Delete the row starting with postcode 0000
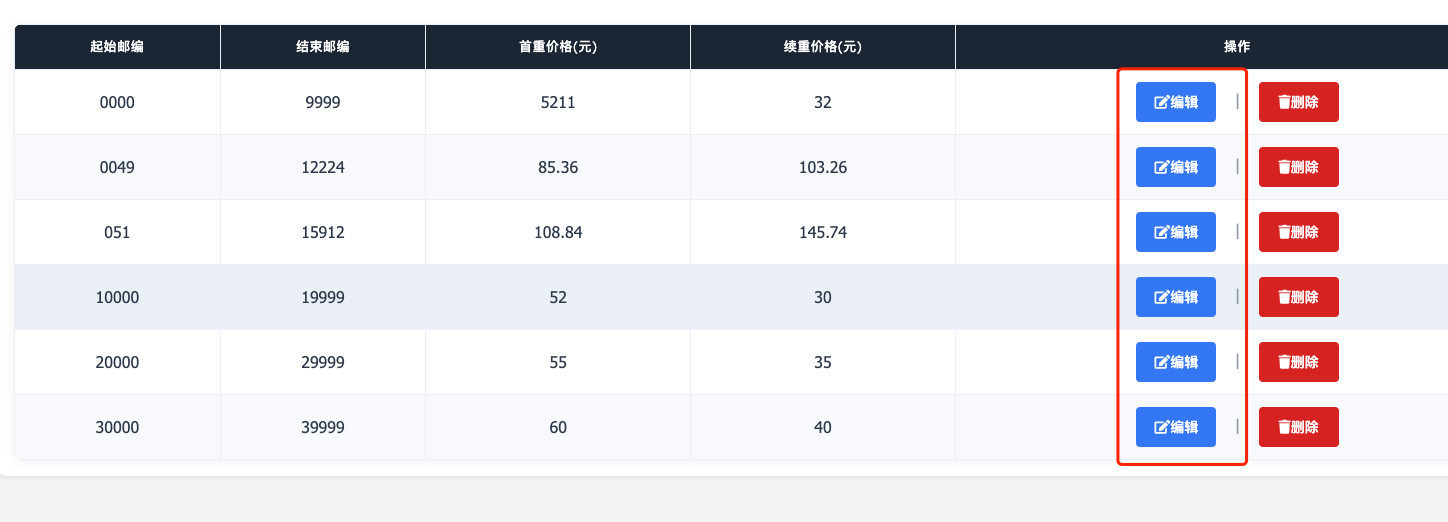 pos(1298,102)
